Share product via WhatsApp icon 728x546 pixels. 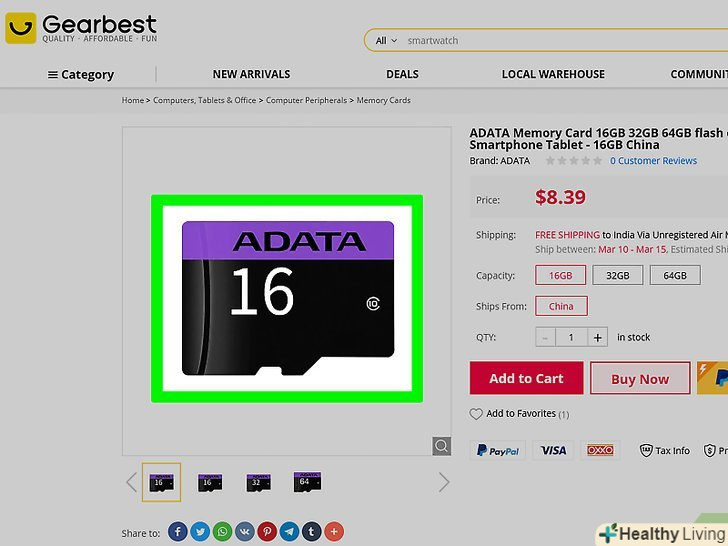222,531
